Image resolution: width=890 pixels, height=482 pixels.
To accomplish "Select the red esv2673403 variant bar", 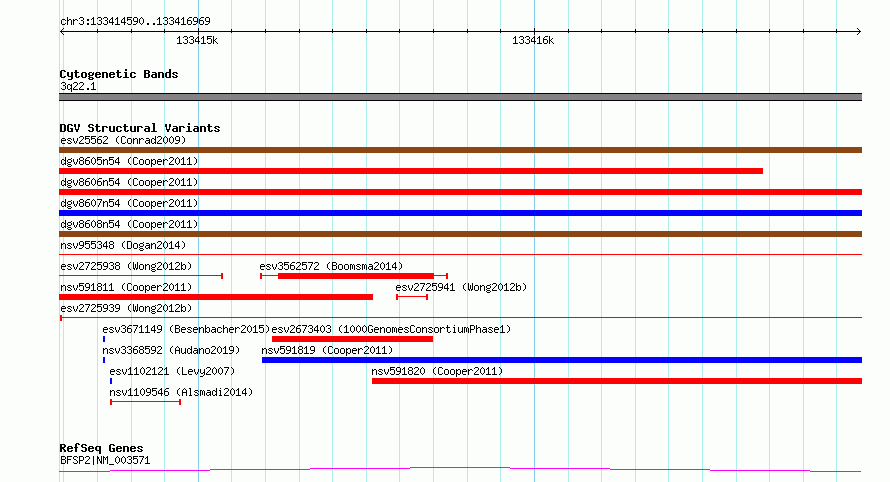I will tap(352, 339).
